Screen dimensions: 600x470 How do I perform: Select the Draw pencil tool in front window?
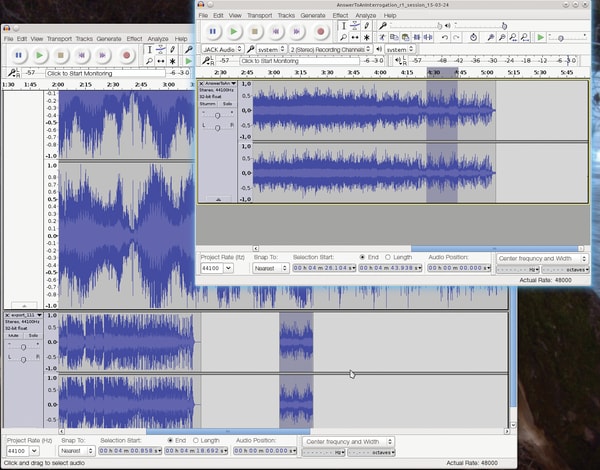[366, 26]
